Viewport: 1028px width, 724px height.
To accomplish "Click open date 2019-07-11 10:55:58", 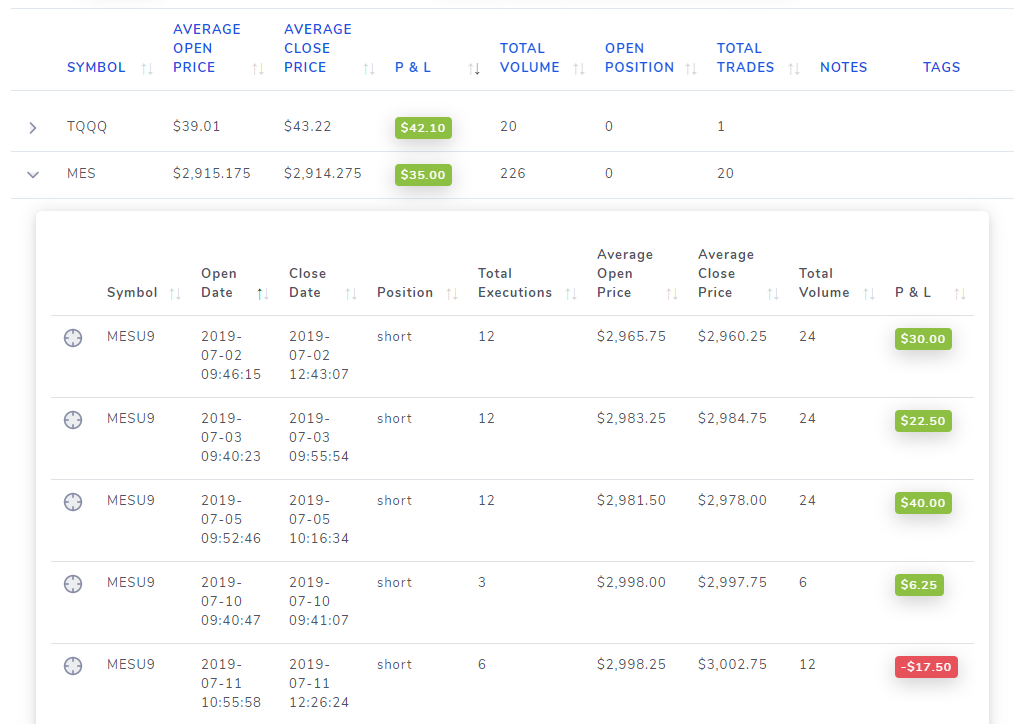I will [x=231, y=683].
